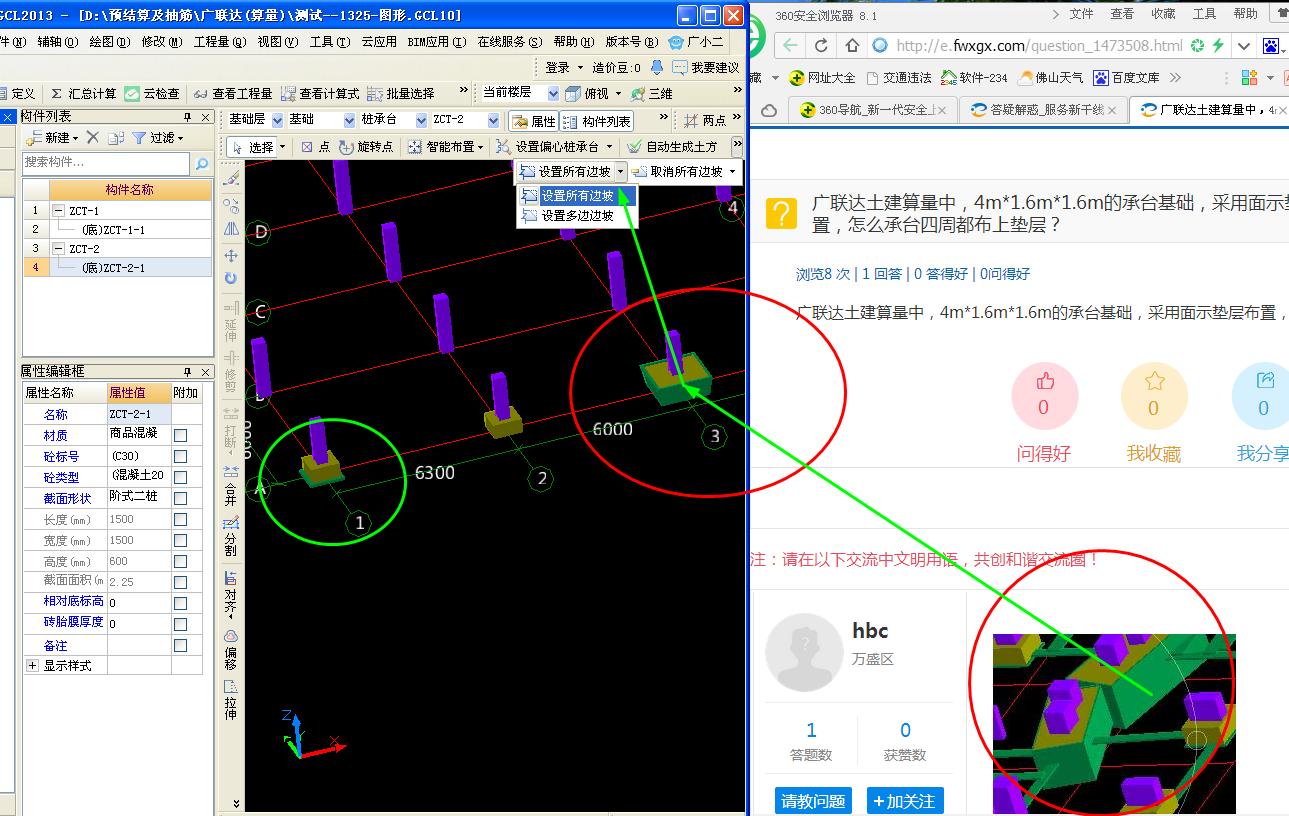Open the 过滤 filter dropdown
Viewport: 1289px width, 816px height.
[x=181, y=138]
